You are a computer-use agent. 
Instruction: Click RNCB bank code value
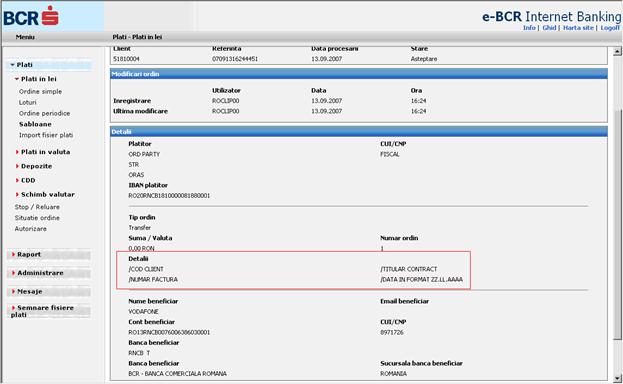tap(139, 353)
